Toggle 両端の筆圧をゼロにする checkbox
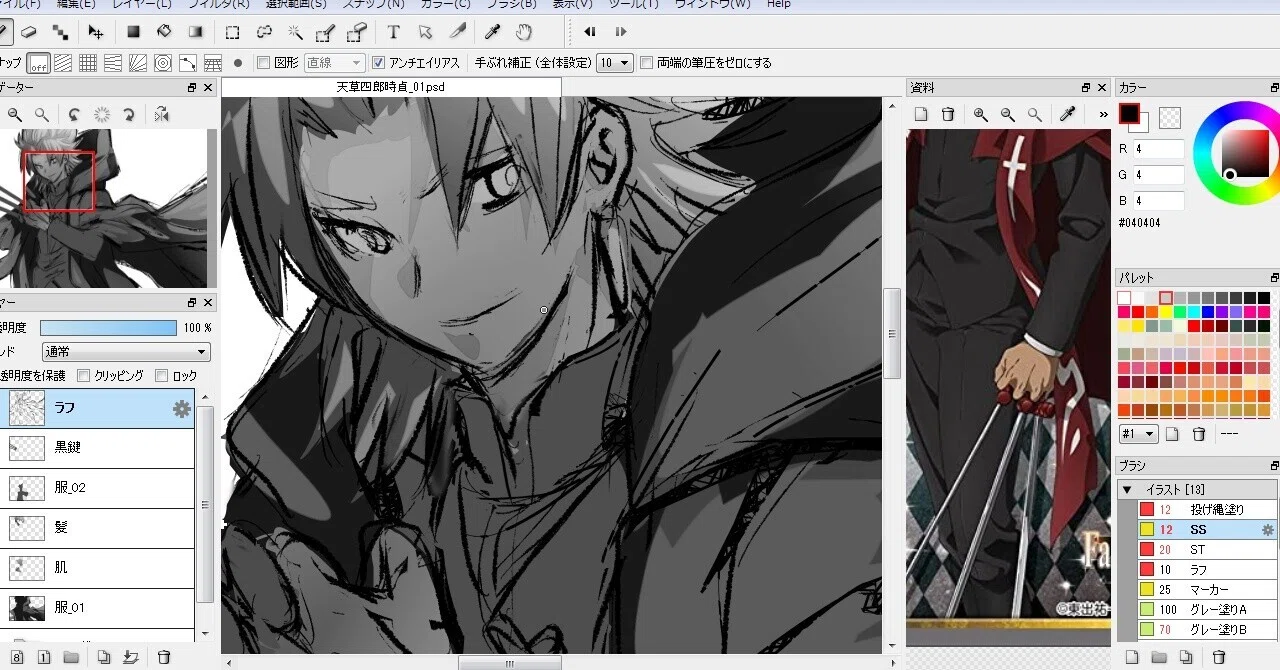The image size is (1280, 670). 646,63
